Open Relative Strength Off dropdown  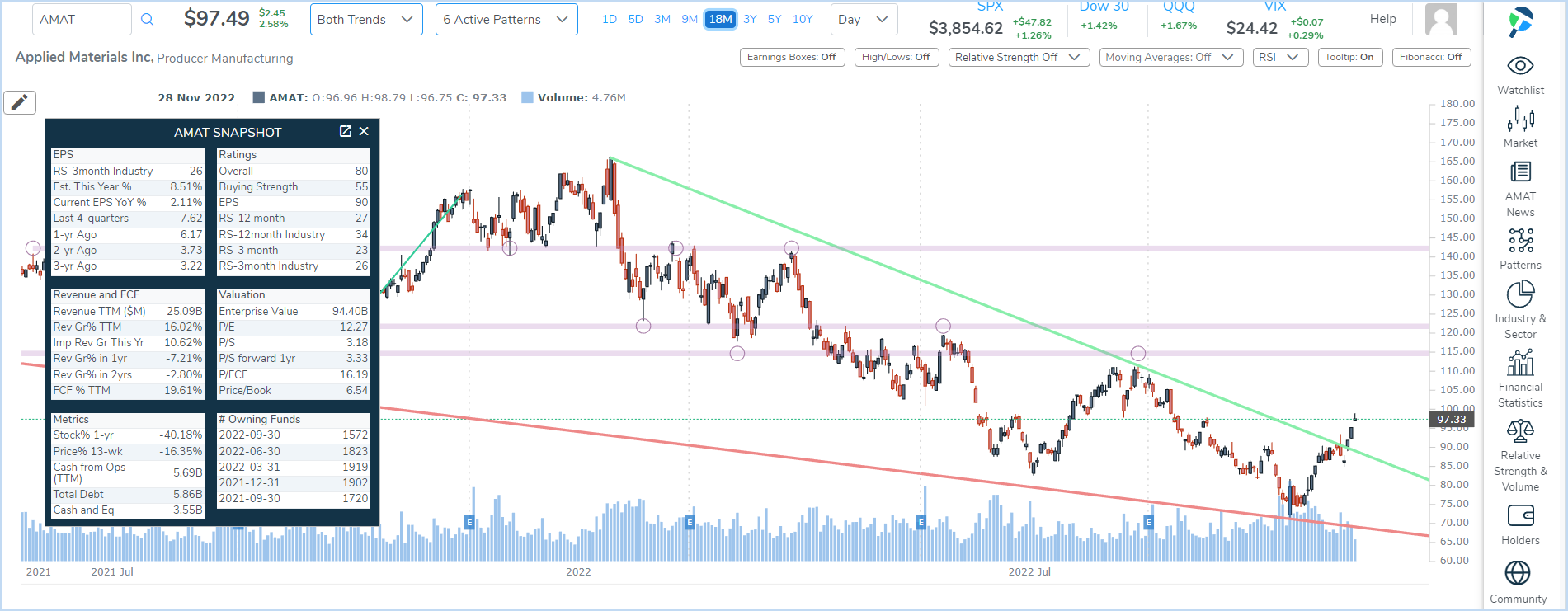(x=1019, y=57)
